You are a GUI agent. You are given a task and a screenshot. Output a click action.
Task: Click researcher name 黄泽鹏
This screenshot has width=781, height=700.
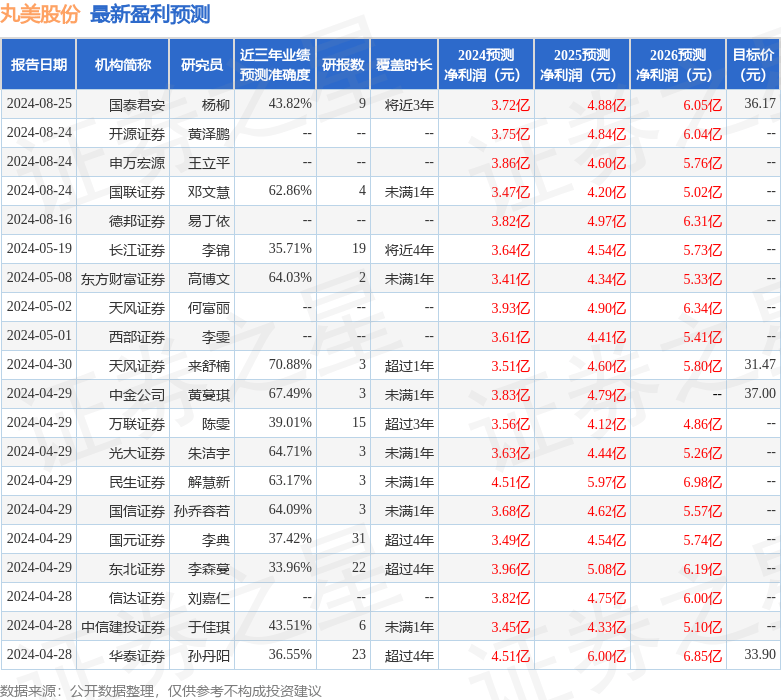(x=209, y=134)
